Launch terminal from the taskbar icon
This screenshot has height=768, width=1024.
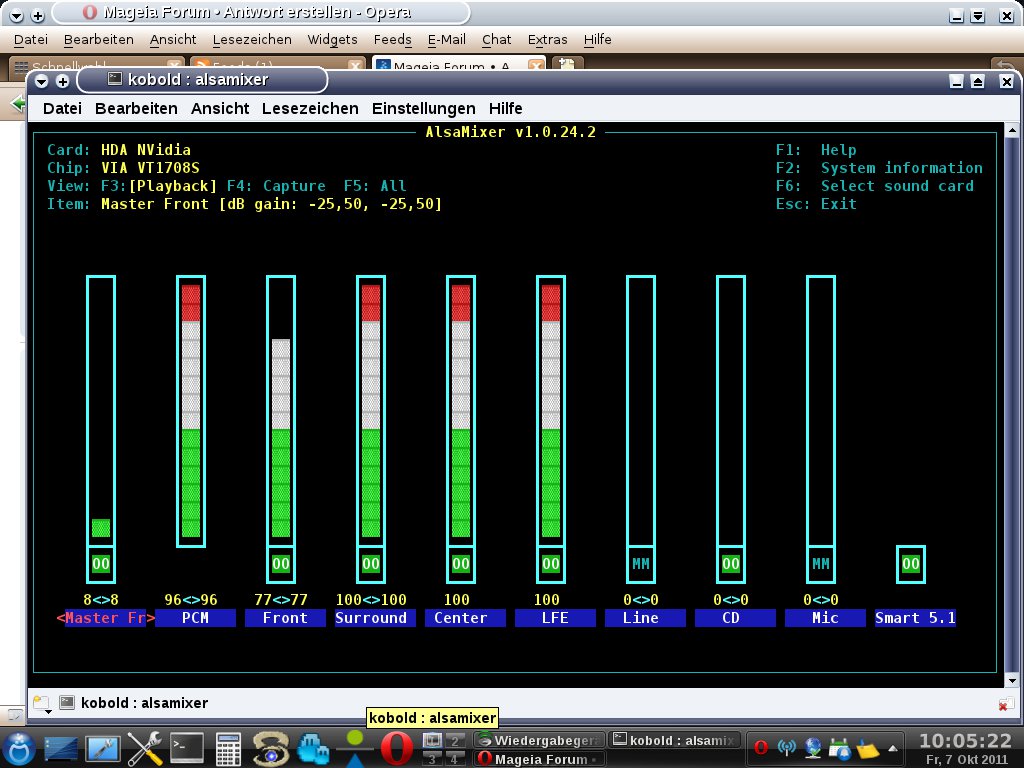(x=187, y=748)
